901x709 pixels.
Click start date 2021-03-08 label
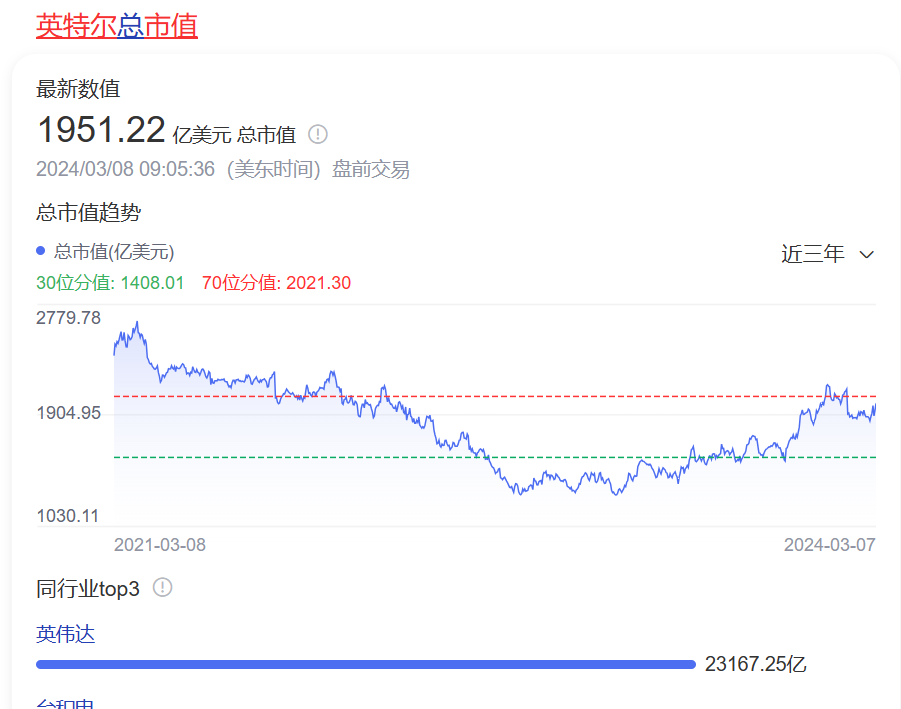click(x=160, y=545)
